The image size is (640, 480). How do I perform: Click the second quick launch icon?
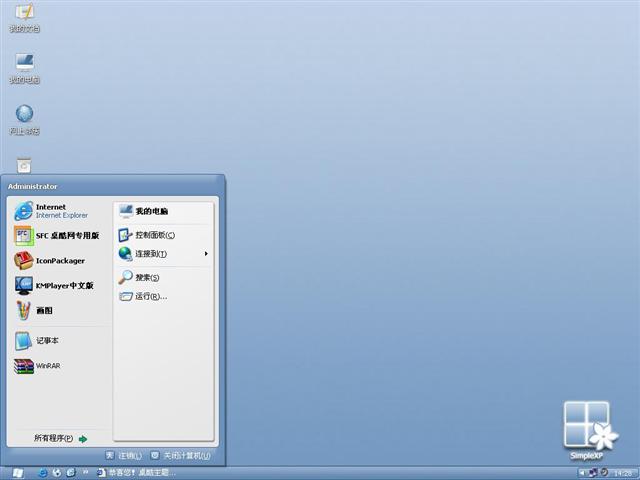(57, 473)
